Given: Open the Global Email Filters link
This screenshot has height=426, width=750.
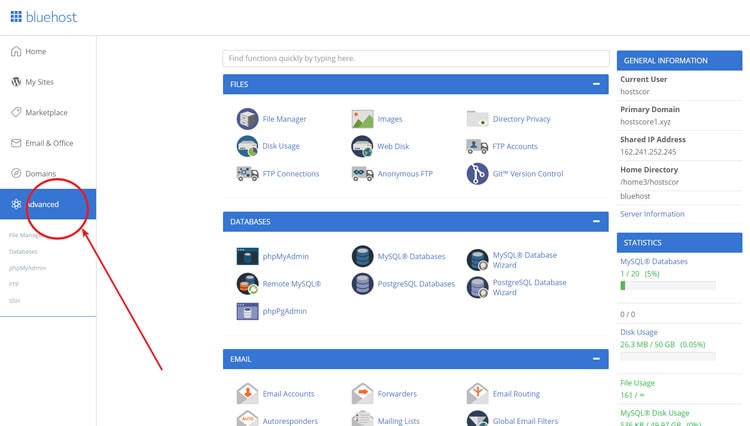Looking at the screenshot, I should pyautogui.click(x=525, y=421).
